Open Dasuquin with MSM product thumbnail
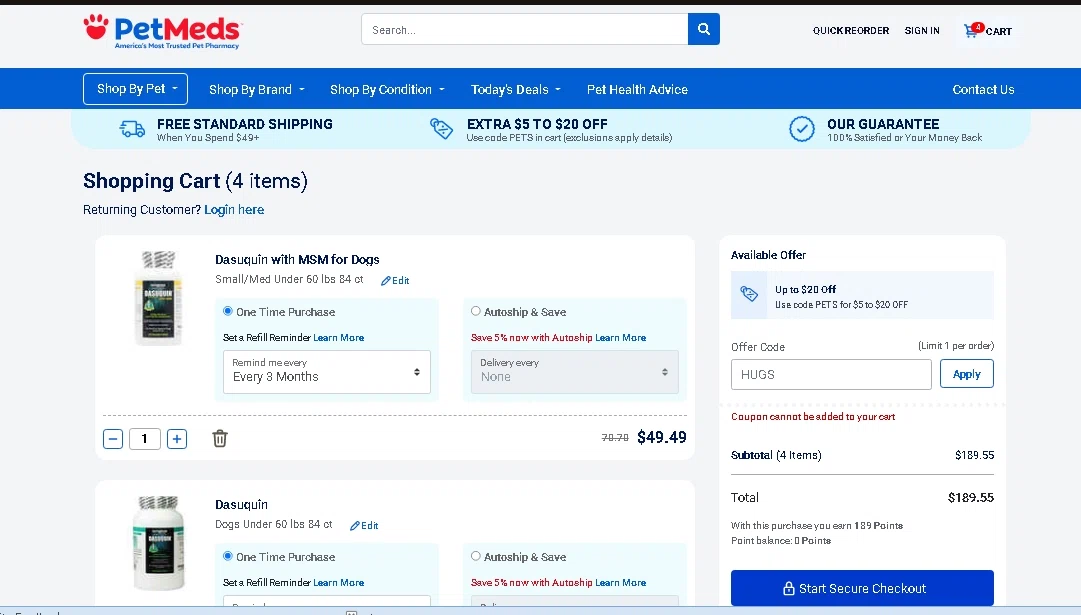The image size is (1081, 615). [159, 299]
